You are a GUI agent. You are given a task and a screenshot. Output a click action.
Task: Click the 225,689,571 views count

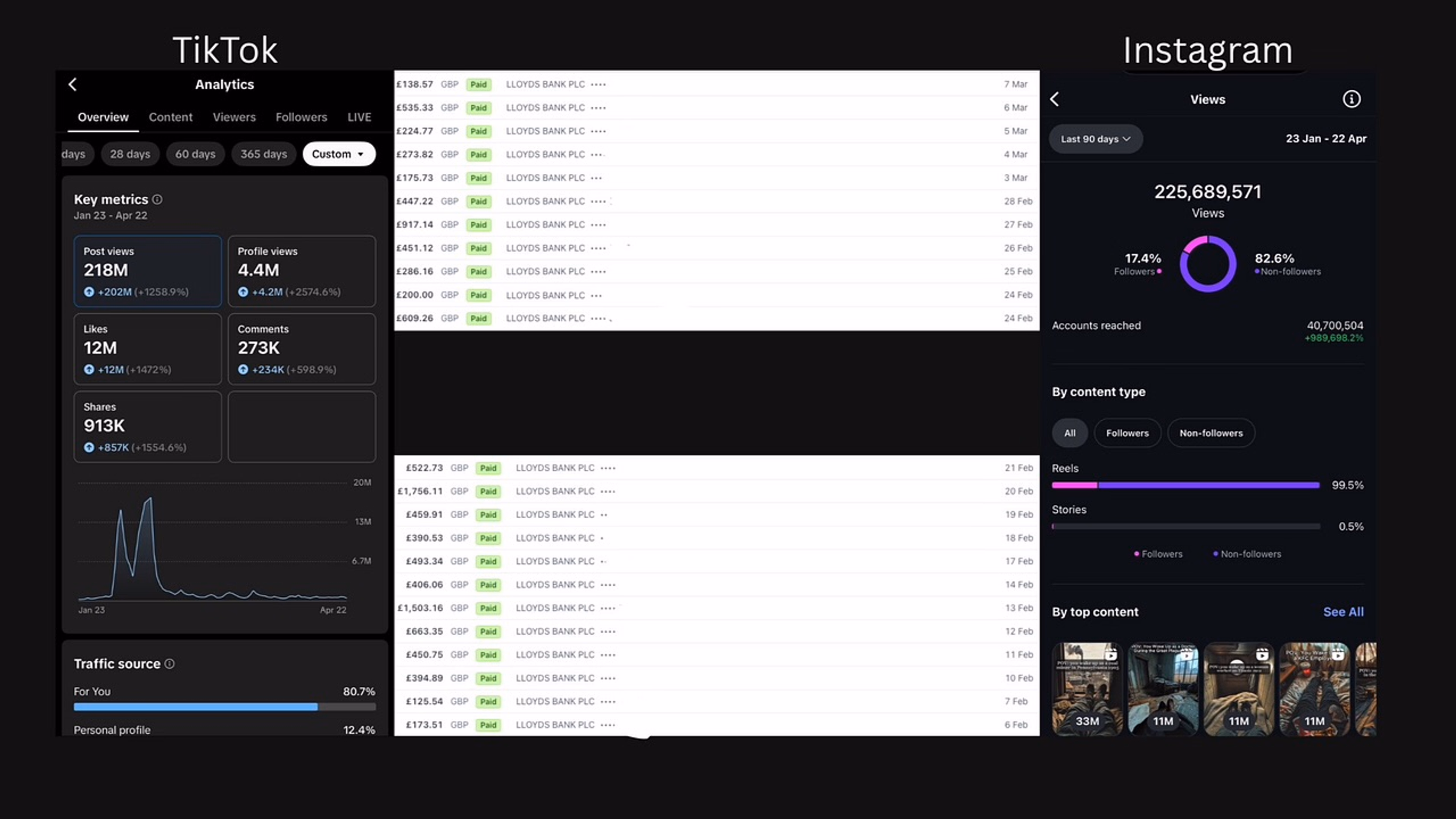click(x=1207, y=192)
